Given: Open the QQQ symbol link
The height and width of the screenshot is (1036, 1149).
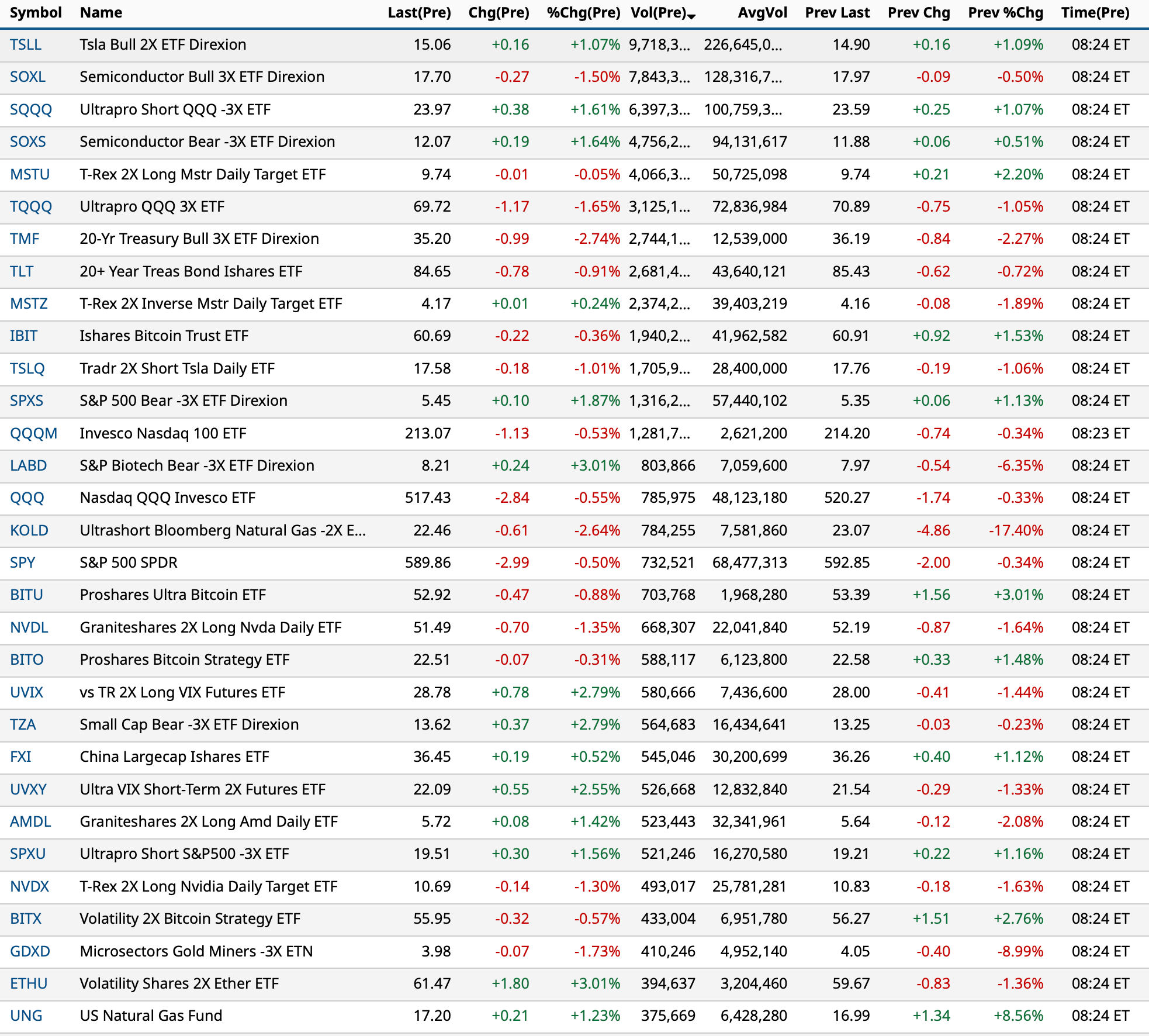Looking at the screenshot, I should 27,498.
